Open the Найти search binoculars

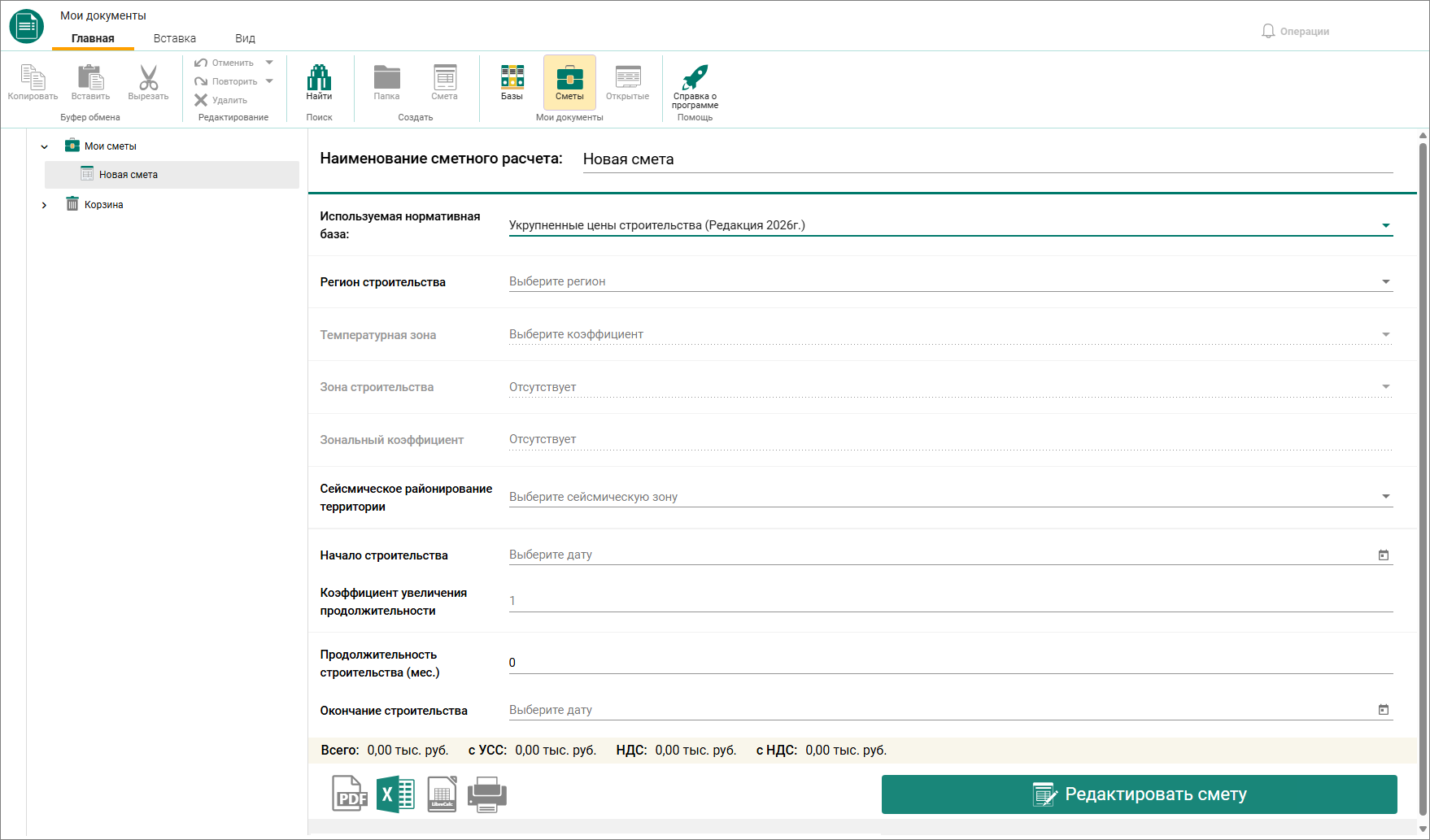pyautogui.click(x=319, y=77)
